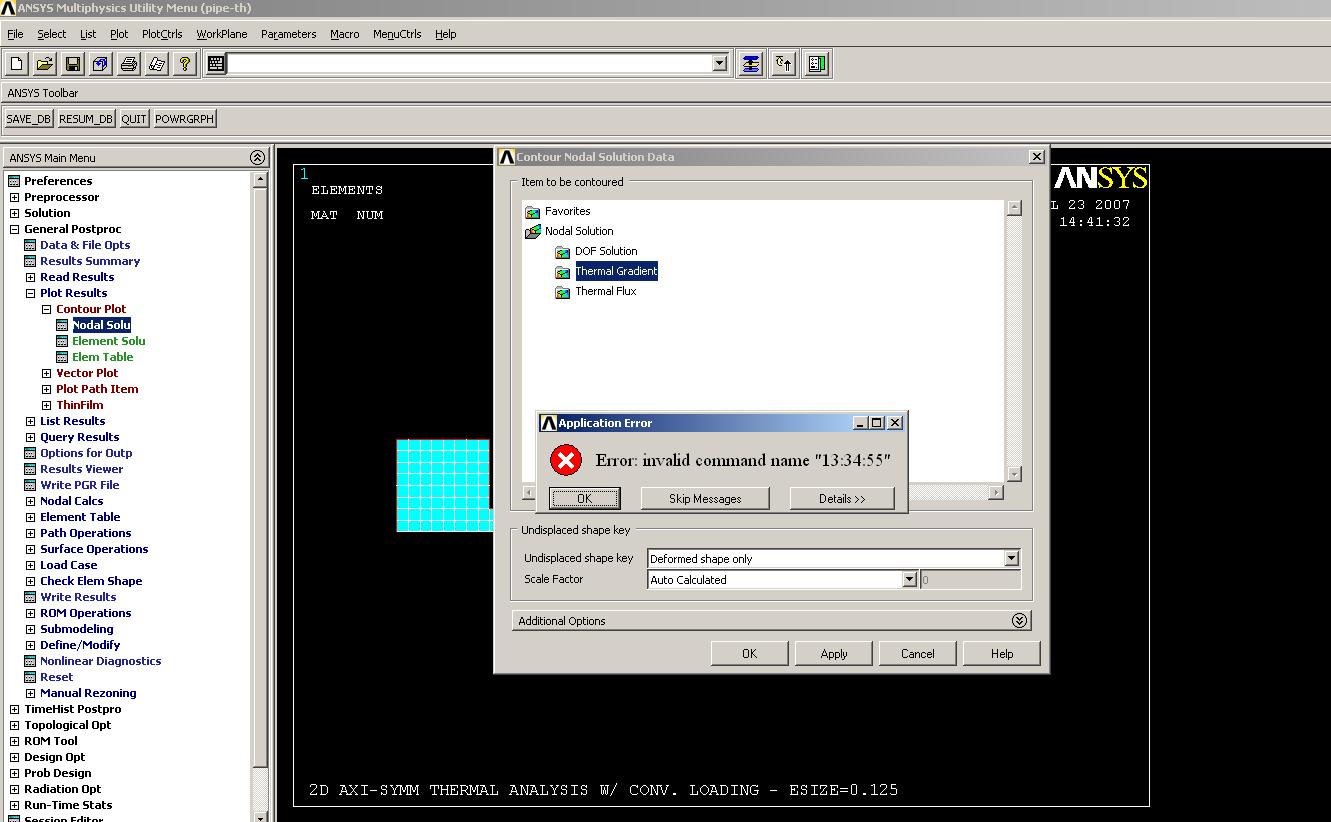Open the MenuCtrls menu
This screenshot has height=822, width=1331.
tap(397, 34)
